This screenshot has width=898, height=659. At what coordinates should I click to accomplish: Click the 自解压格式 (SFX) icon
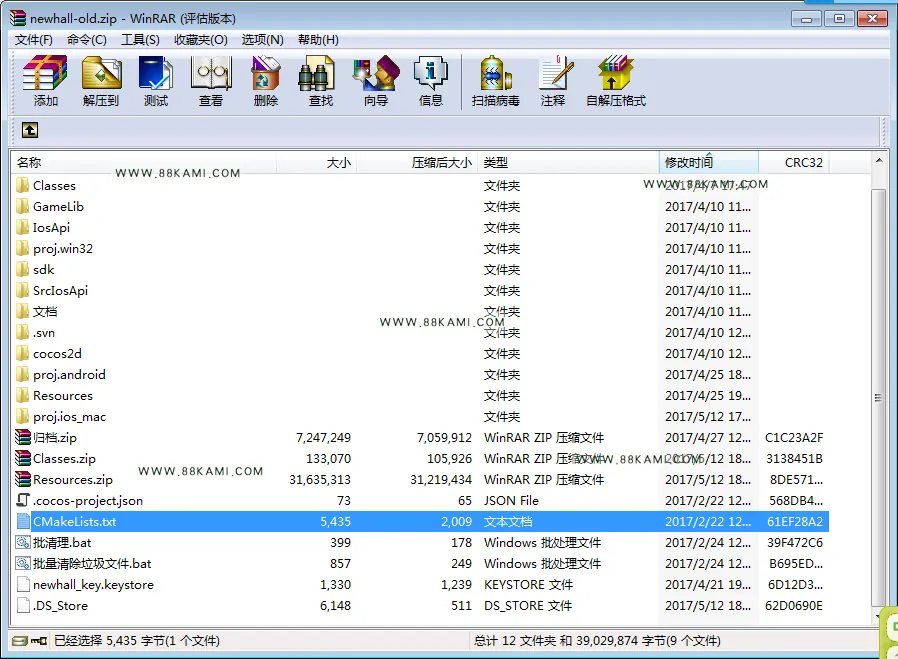pyautogui.click(x=616, y=81)
